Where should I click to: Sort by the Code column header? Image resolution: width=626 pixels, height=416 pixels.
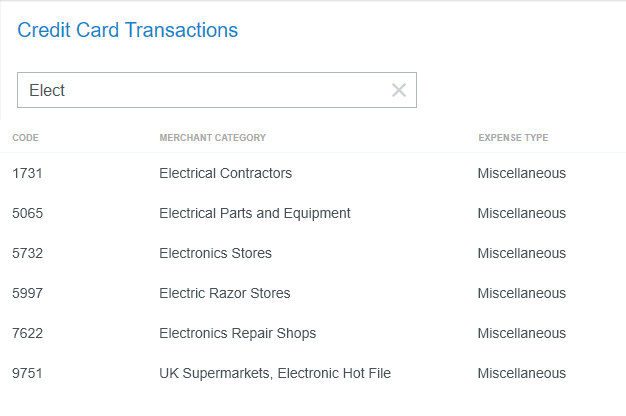[26, 138]
